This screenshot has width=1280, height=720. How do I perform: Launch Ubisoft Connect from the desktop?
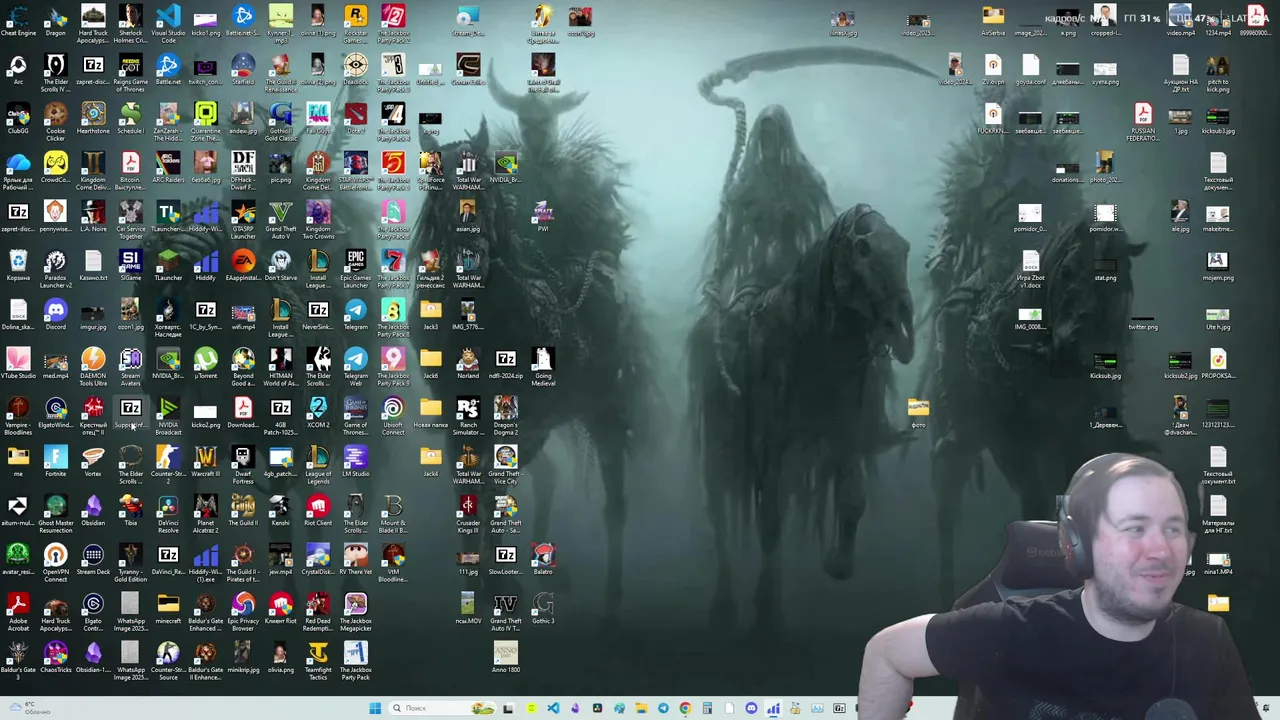[x=393, y=409]
